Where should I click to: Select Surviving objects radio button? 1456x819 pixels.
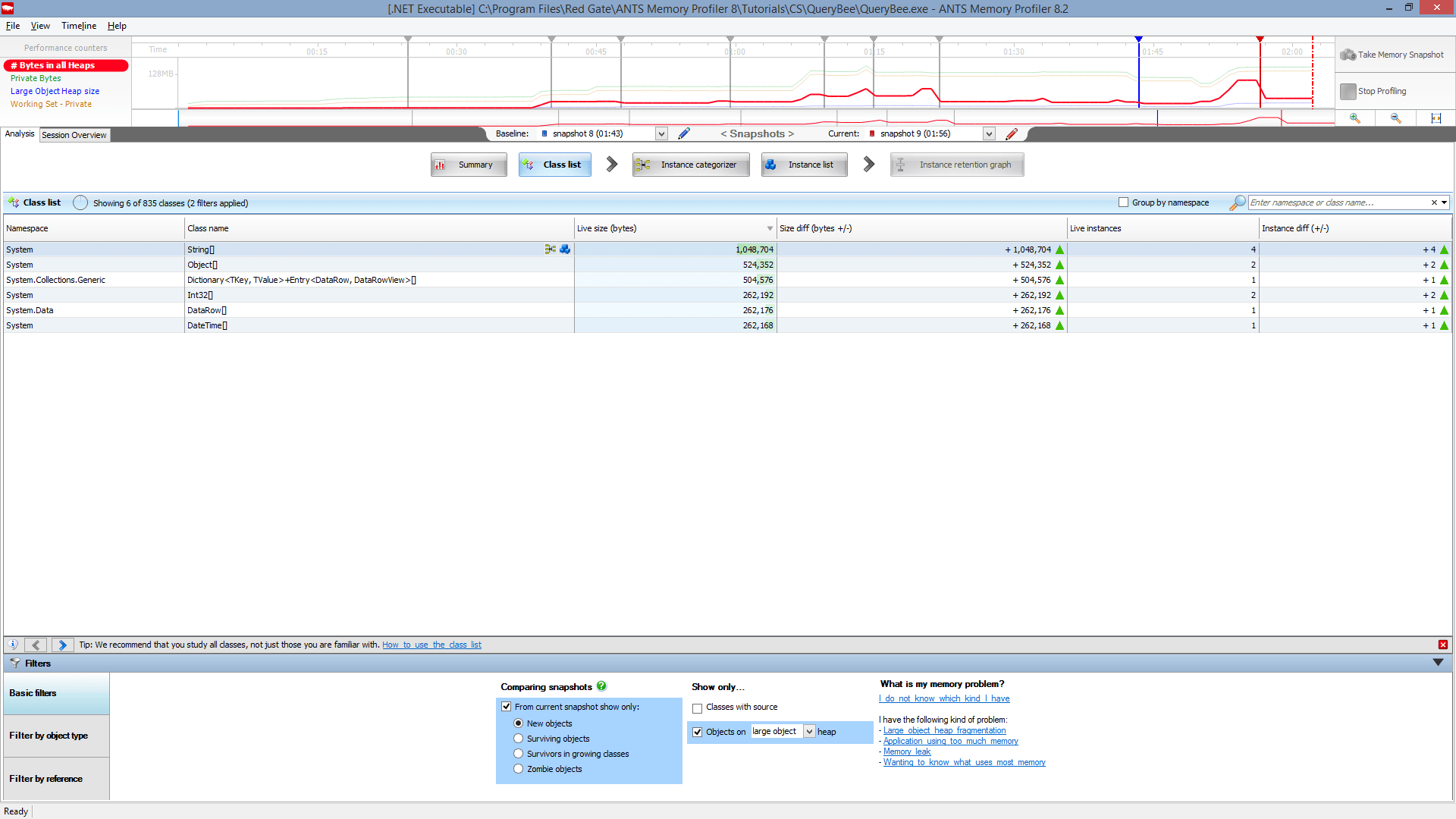(519, 739)
